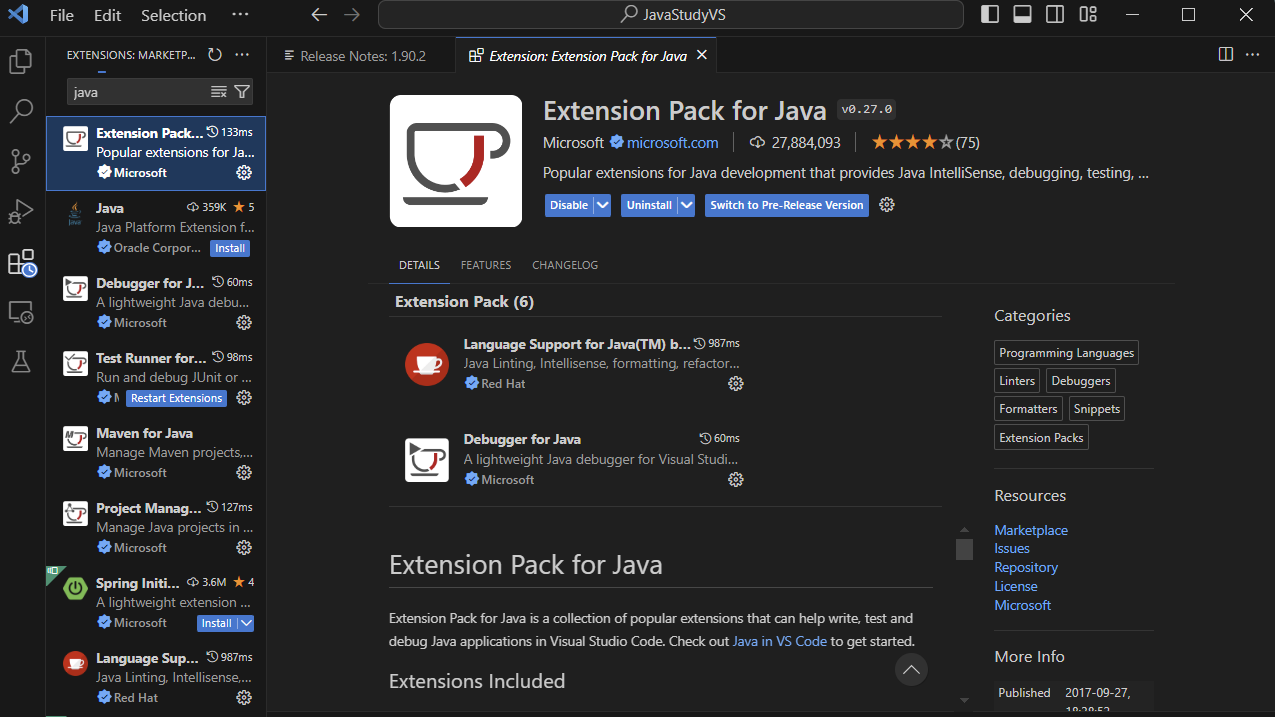Open gear for Maven for Java

pos(244,473)
